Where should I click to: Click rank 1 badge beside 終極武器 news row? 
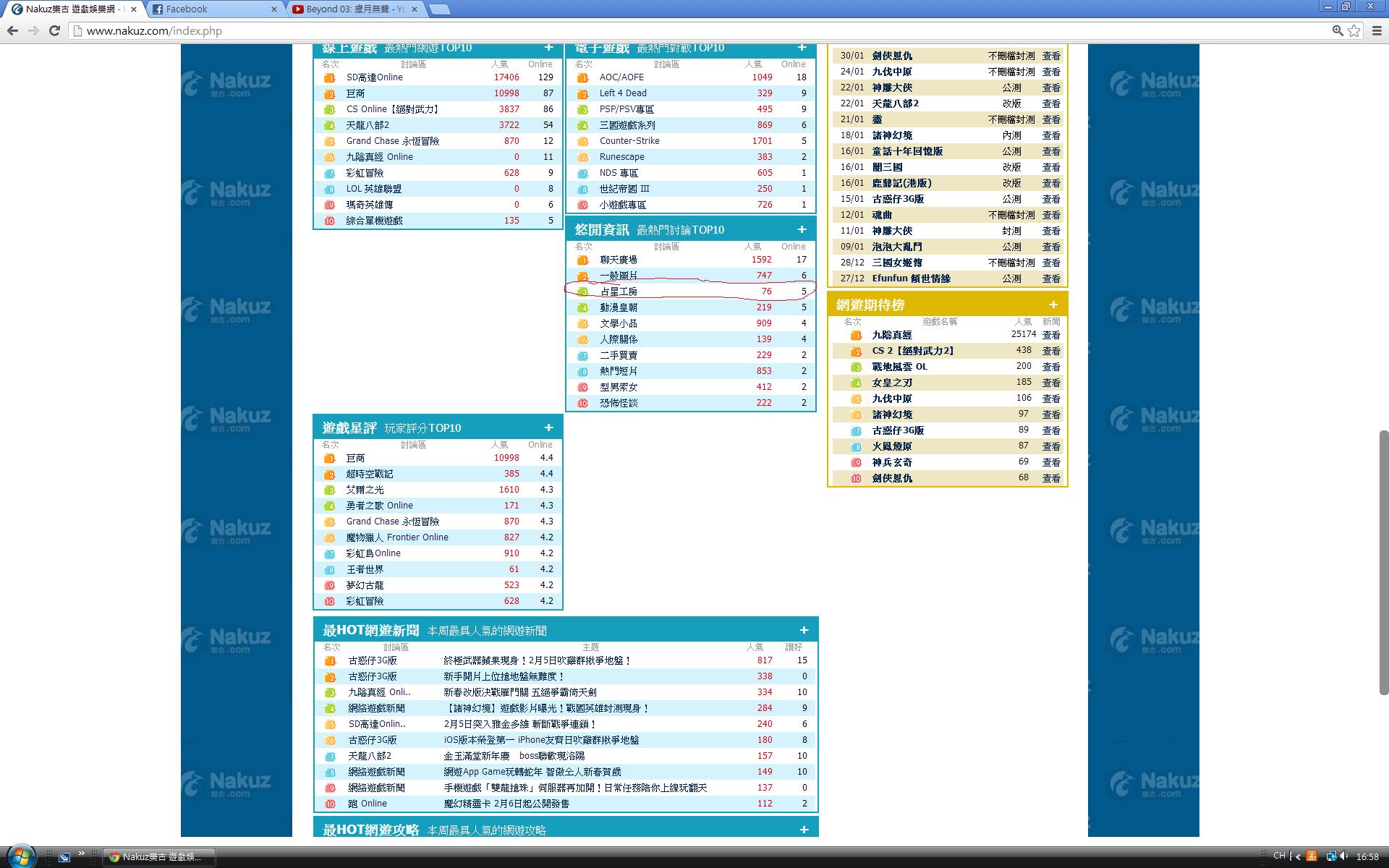click(330, 660)
